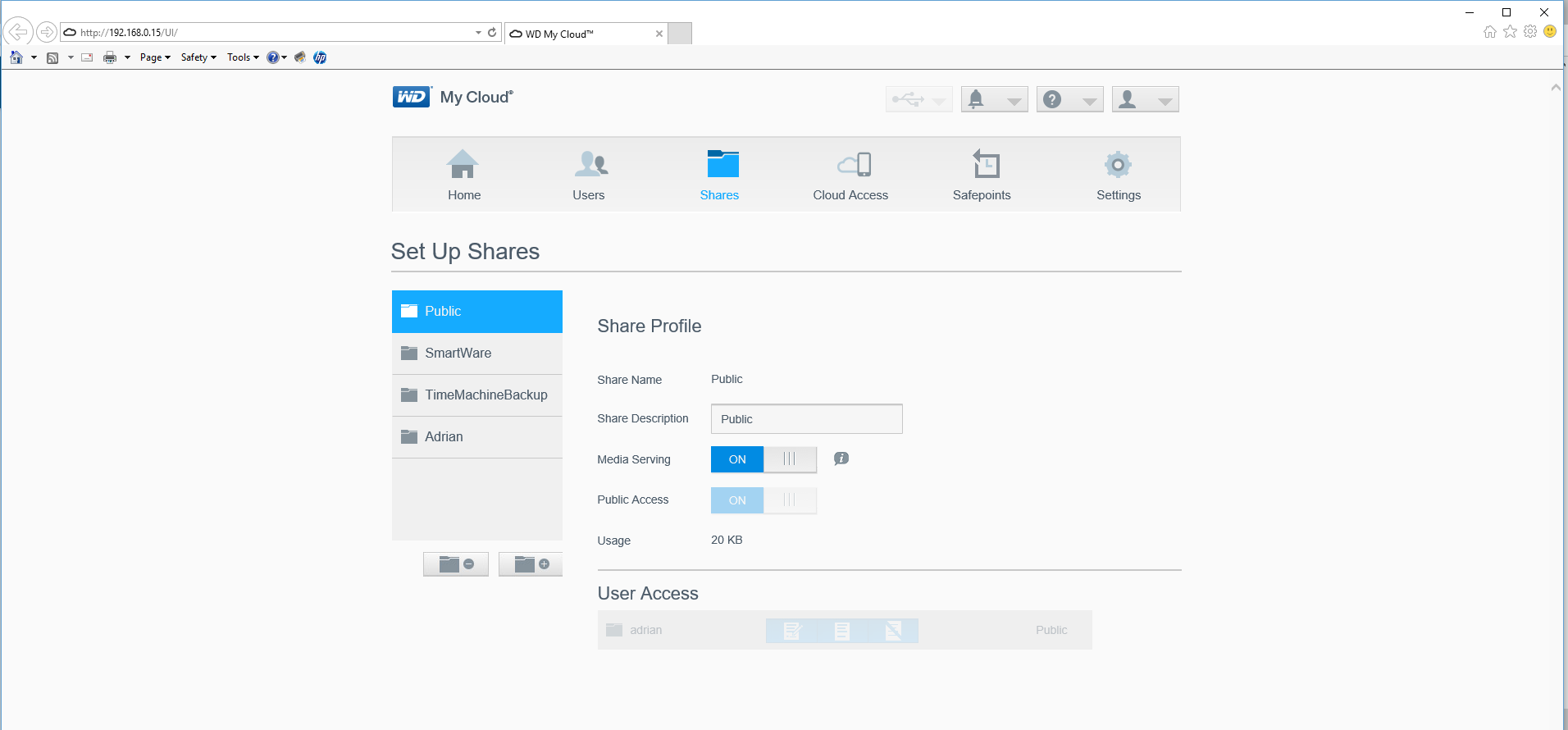
Task: Switch to the Cloud Access tab
Action: point(850,175)
